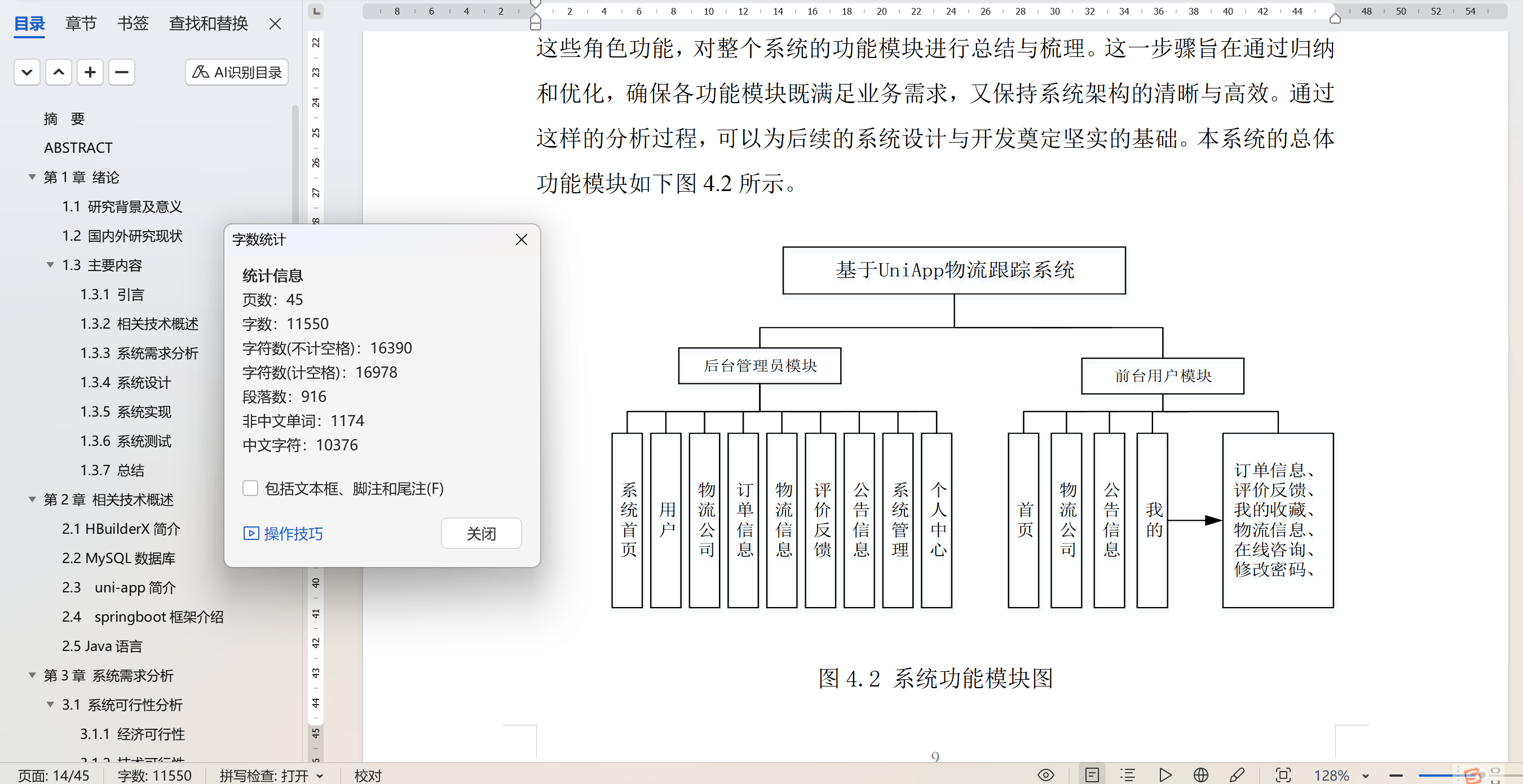Collapse 第 1 章 绪论 outline node

coord(33,176)
